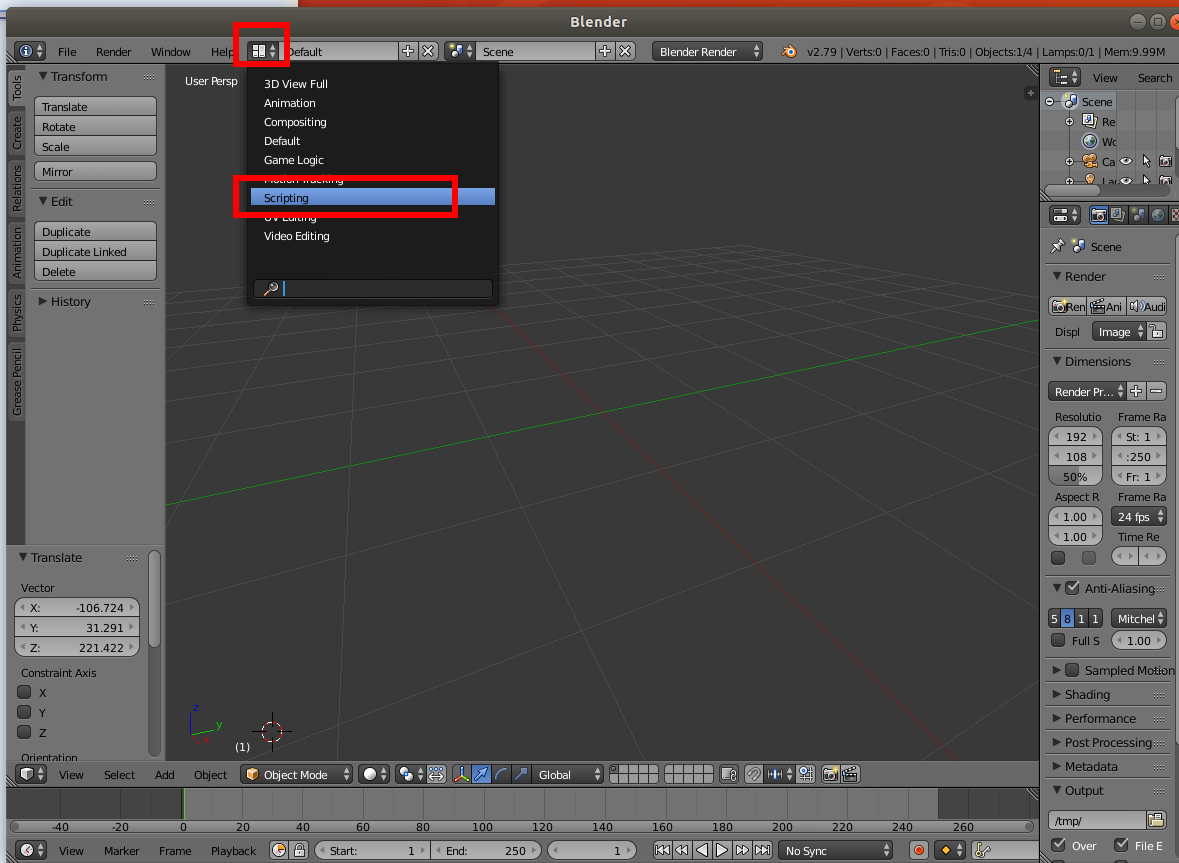
Task: Click the viewport shading sphere icon
Action: tap(374, 774)
